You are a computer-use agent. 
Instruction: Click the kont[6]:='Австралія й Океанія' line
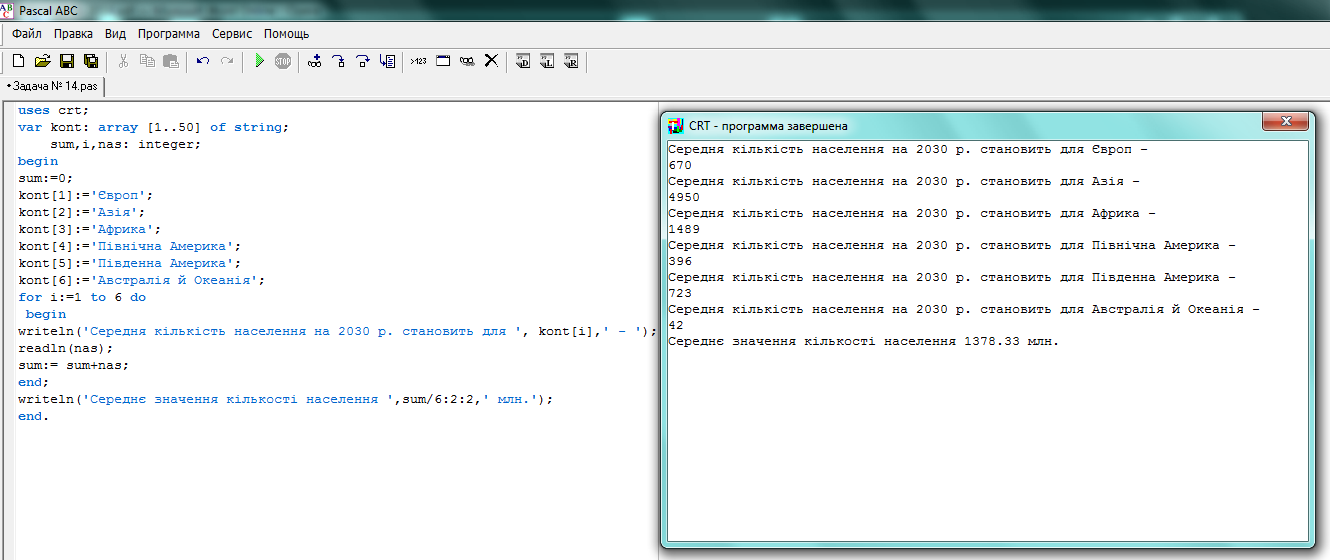[142, 280]
